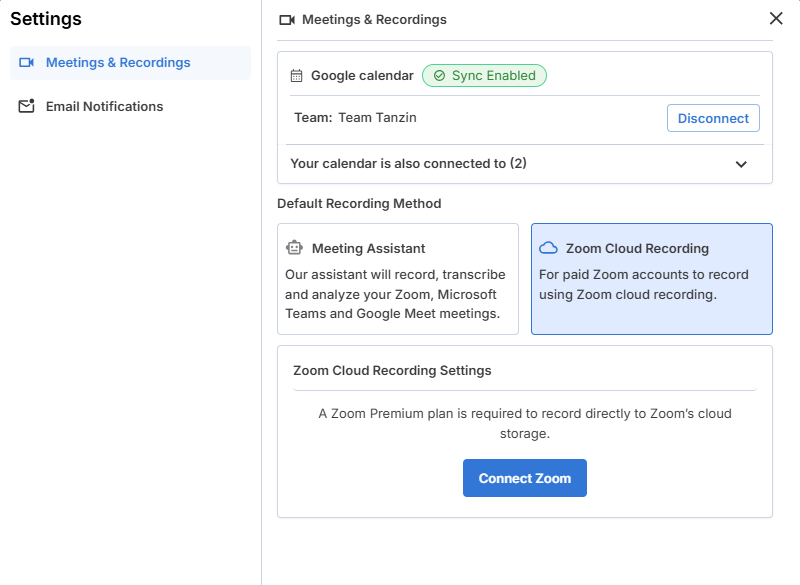Click the Sync Enabled status badge
Viewport: 800px width, 585px height.
coord(485,76)
